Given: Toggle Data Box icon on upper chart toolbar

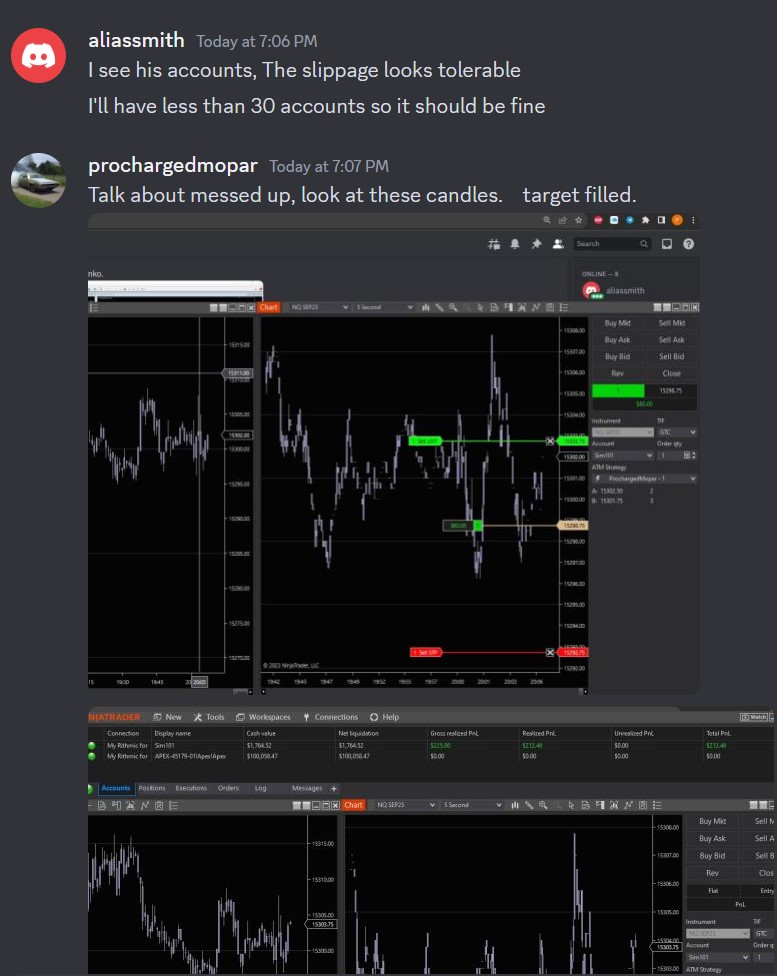Looking at the screenshot, I should 494,307.
